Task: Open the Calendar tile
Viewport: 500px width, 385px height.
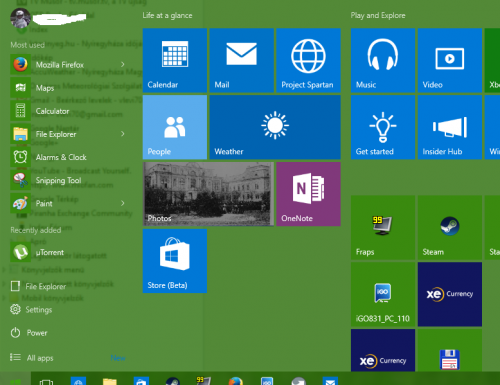Action: tap(175, 60)
